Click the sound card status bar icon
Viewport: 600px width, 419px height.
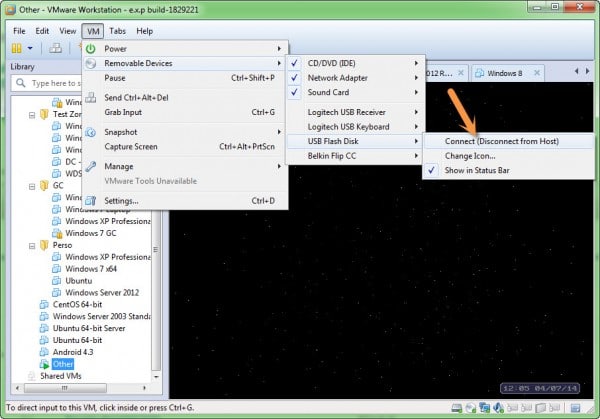click(498, 408)
